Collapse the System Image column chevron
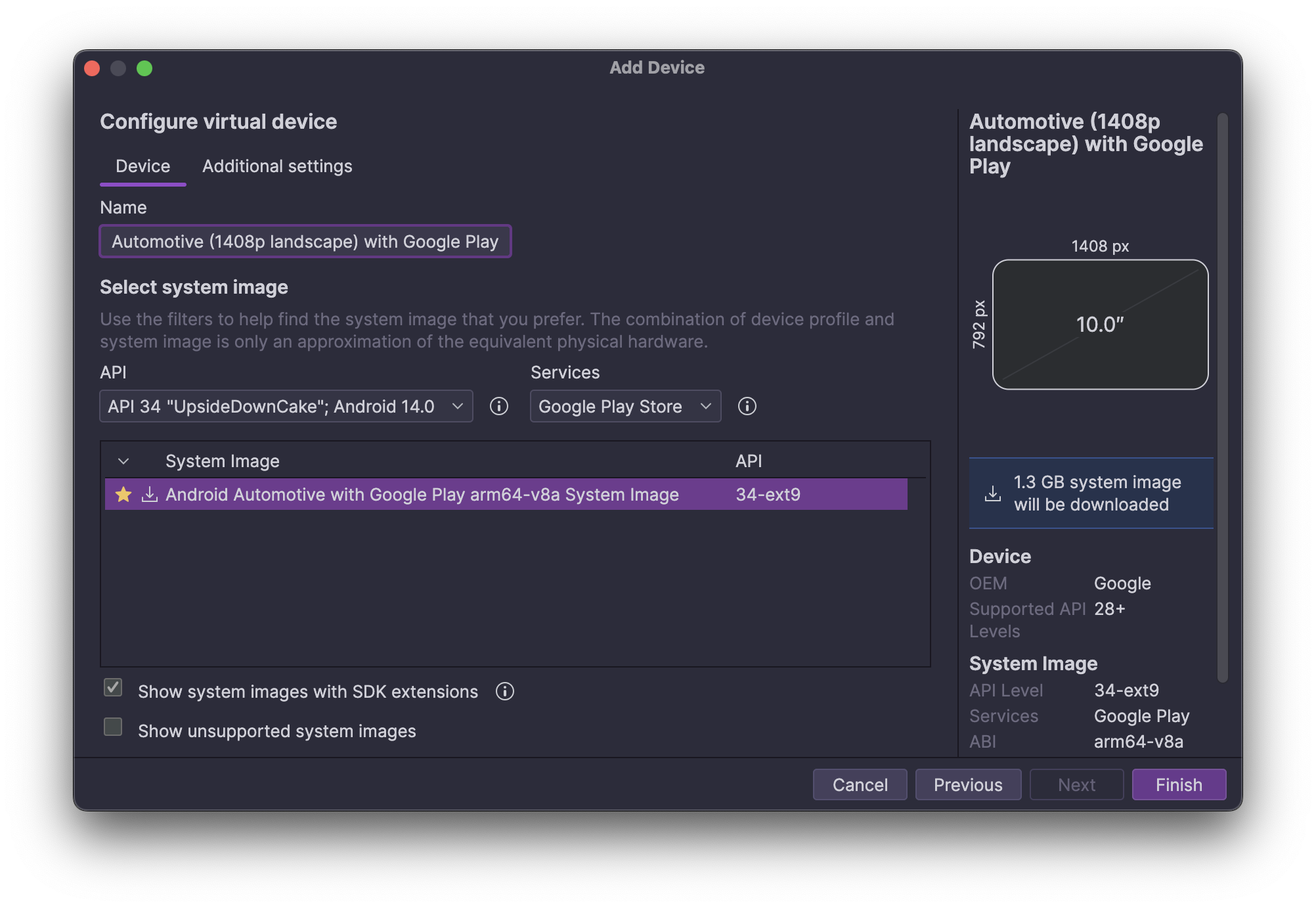1316x908 pixels. [123, 461]
